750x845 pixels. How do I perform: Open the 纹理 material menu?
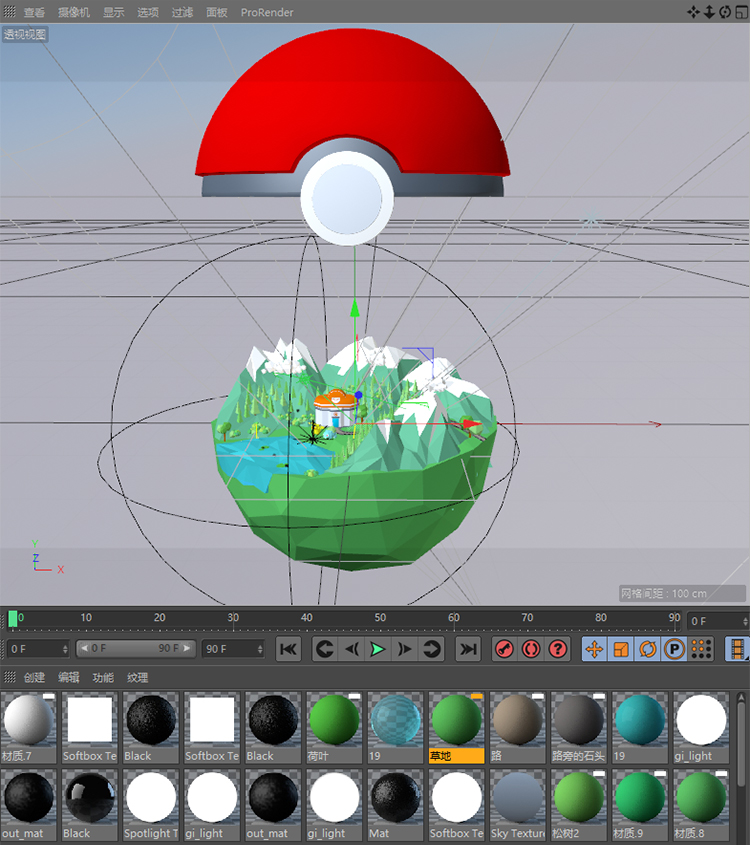point(137,677)
